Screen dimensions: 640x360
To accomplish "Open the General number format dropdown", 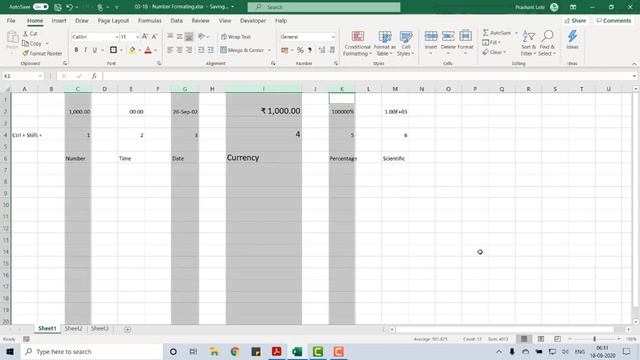I will [x=333, y=37].
